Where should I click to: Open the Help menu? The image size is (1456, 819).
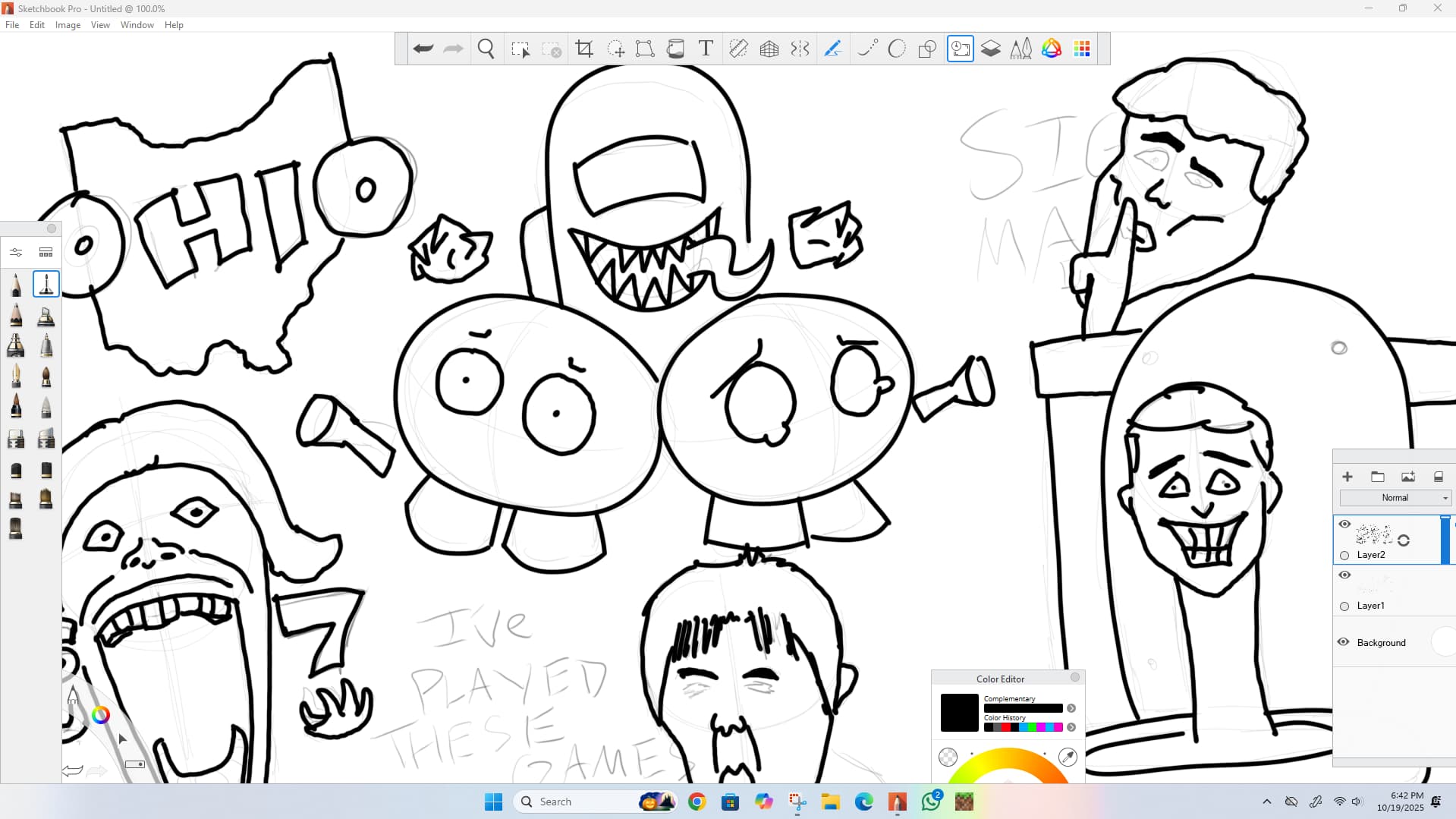tap(174, 25)
